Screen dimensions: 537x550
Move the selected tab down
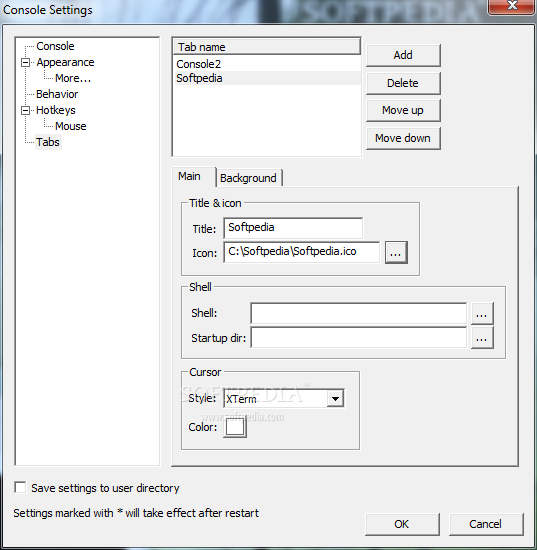click(x=403, y=138)
